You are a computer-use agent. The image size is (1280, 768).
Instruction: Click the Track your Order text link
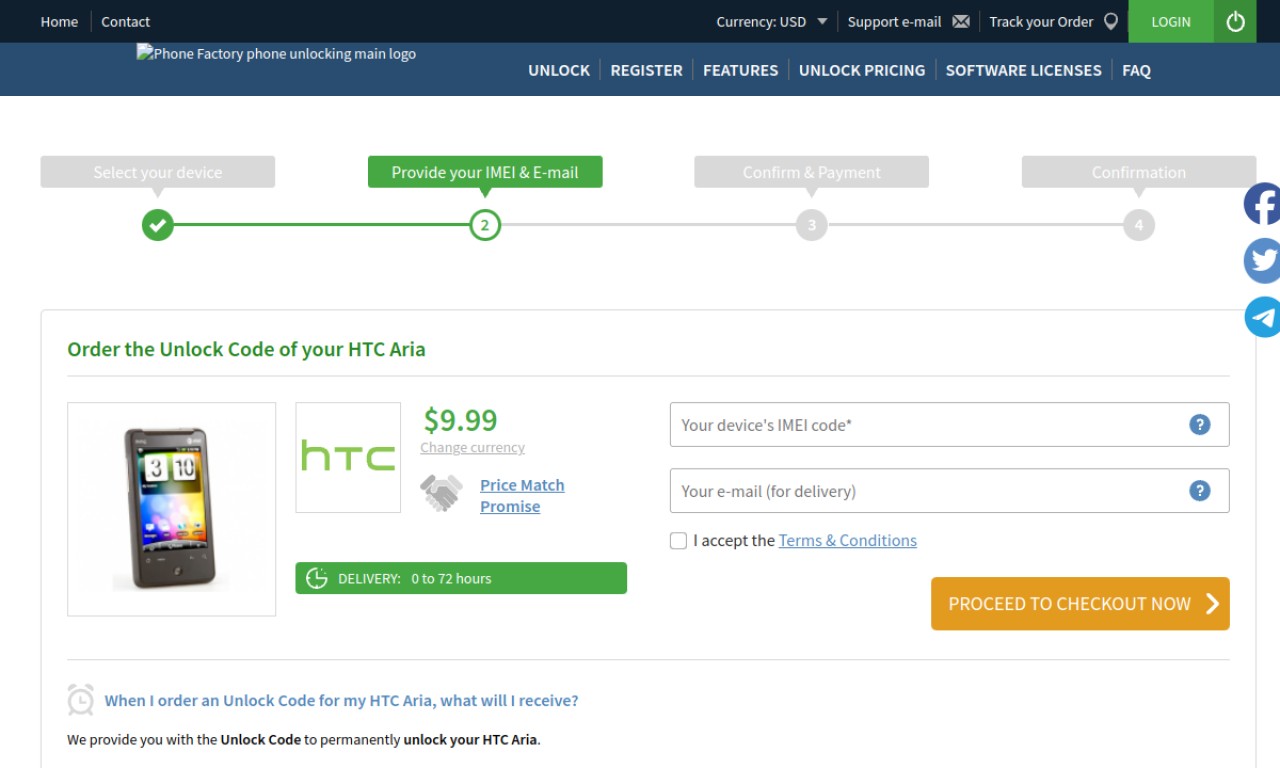point(1041,21)
